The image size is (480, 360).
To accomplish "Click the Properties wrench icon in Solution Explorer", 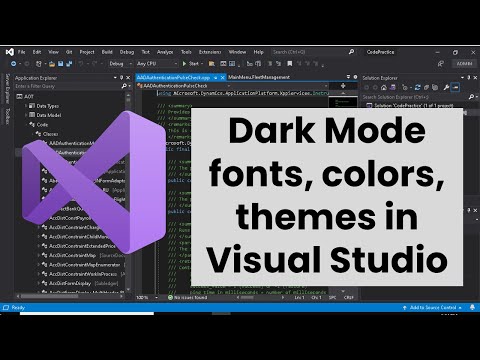I will click(446, 88).
